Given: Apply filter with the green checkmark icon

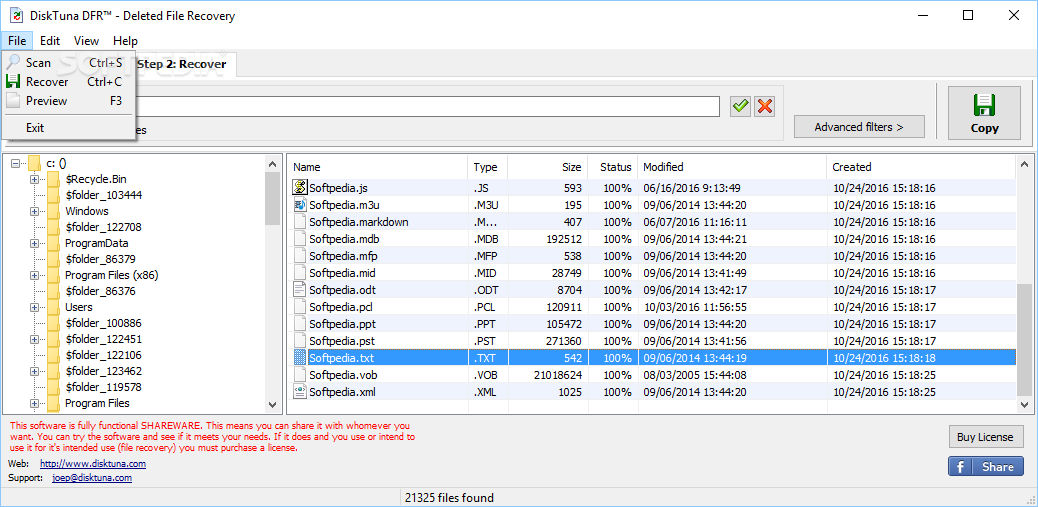Looking at the screenshot, I should coord(741,106).
